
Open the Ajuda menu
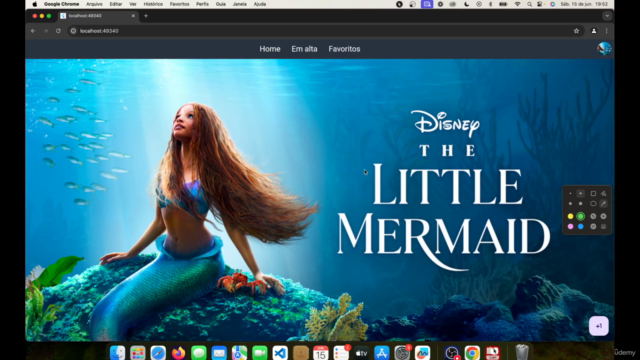point(260,4)
